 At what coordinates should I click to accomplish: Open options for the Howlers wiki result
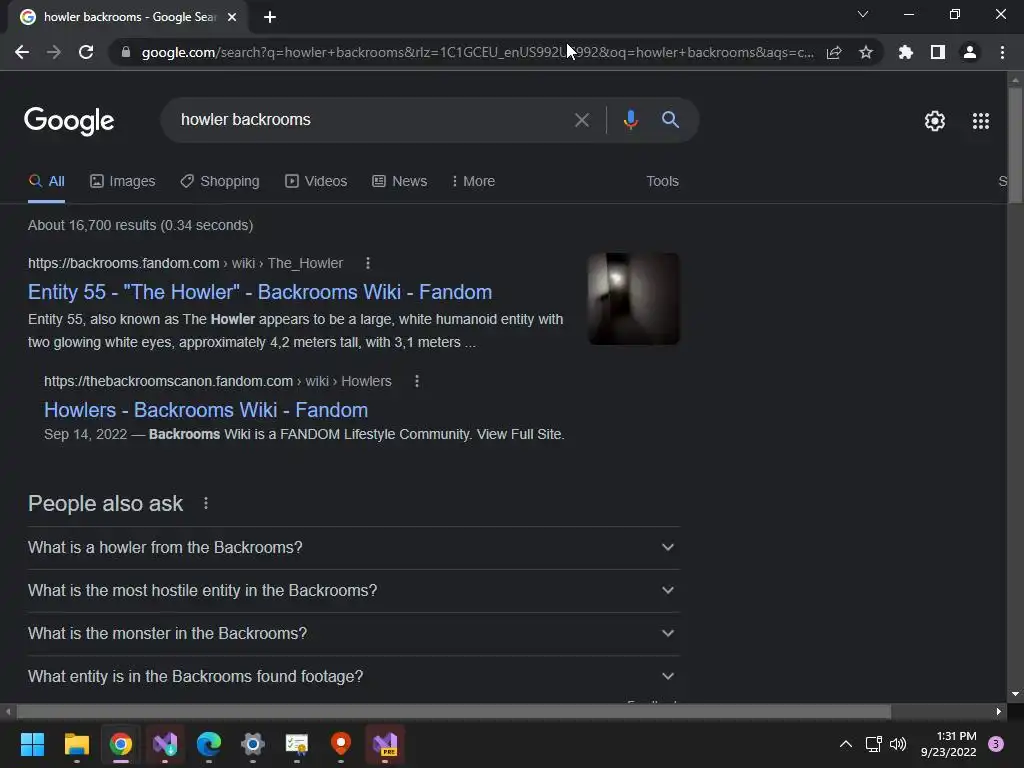coord(417,381)
